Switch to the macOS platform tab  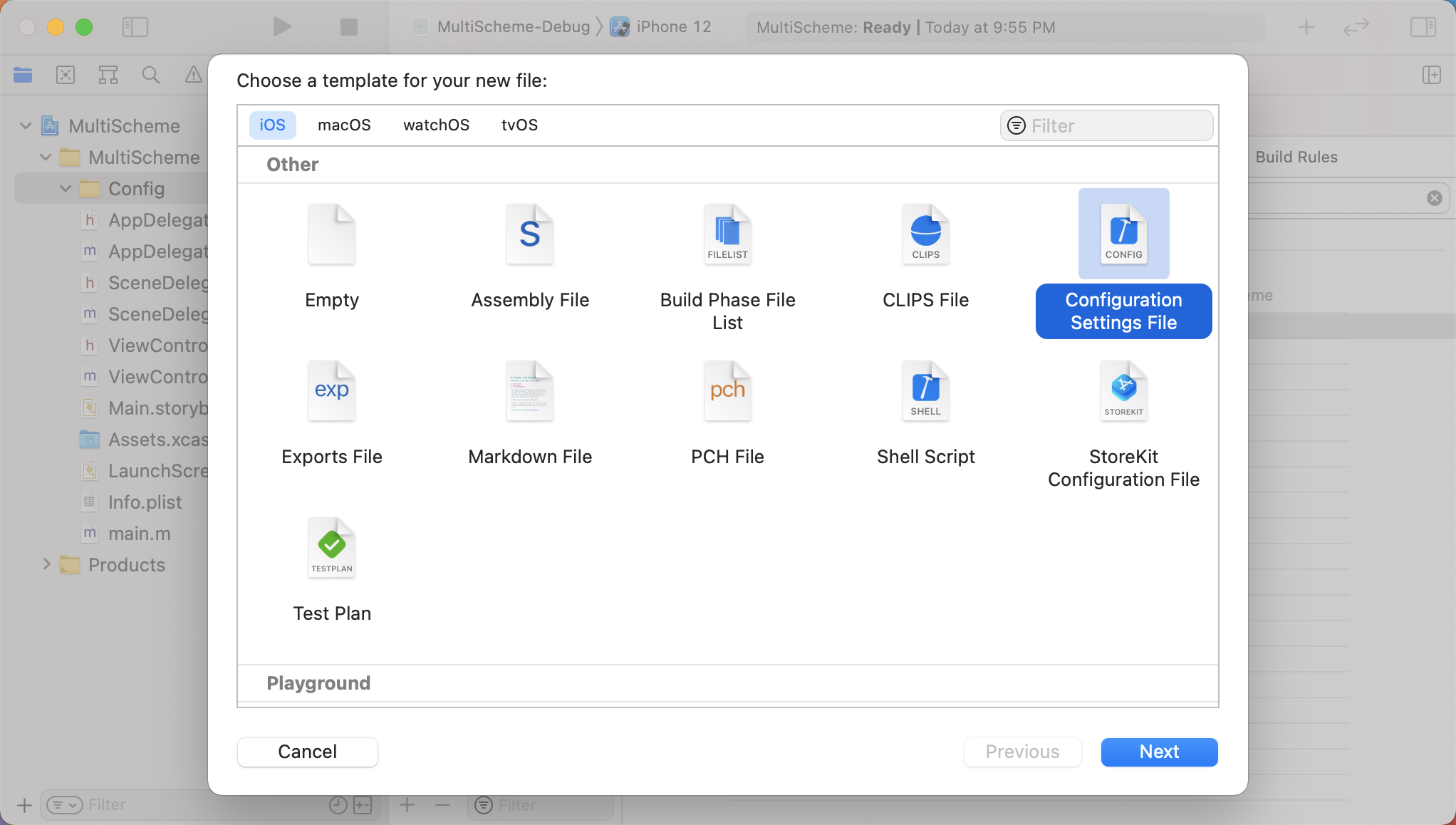tap(344, 125)
